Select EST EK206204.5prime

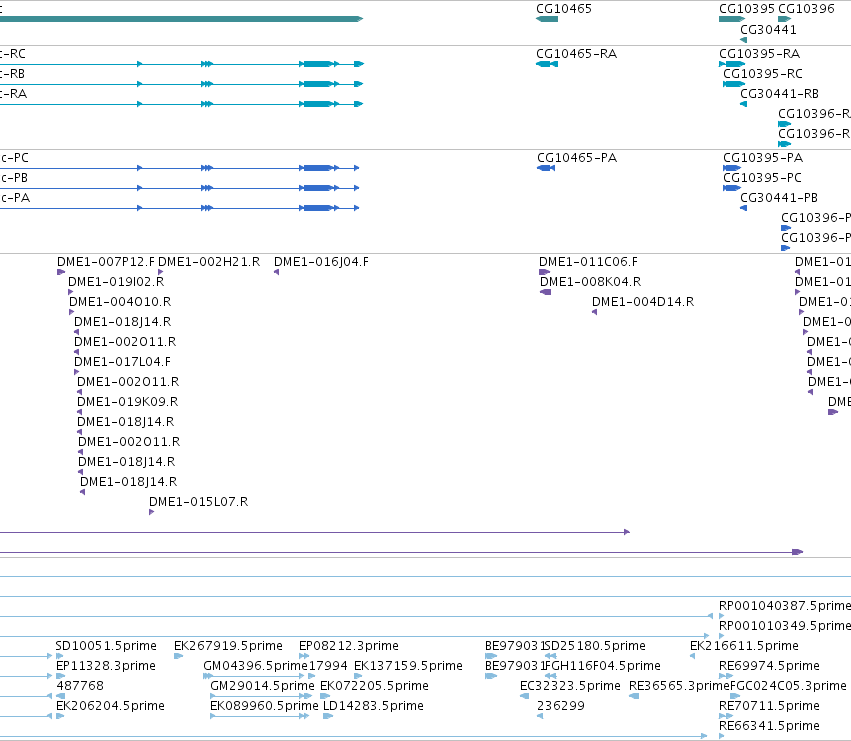click(110, 706)
